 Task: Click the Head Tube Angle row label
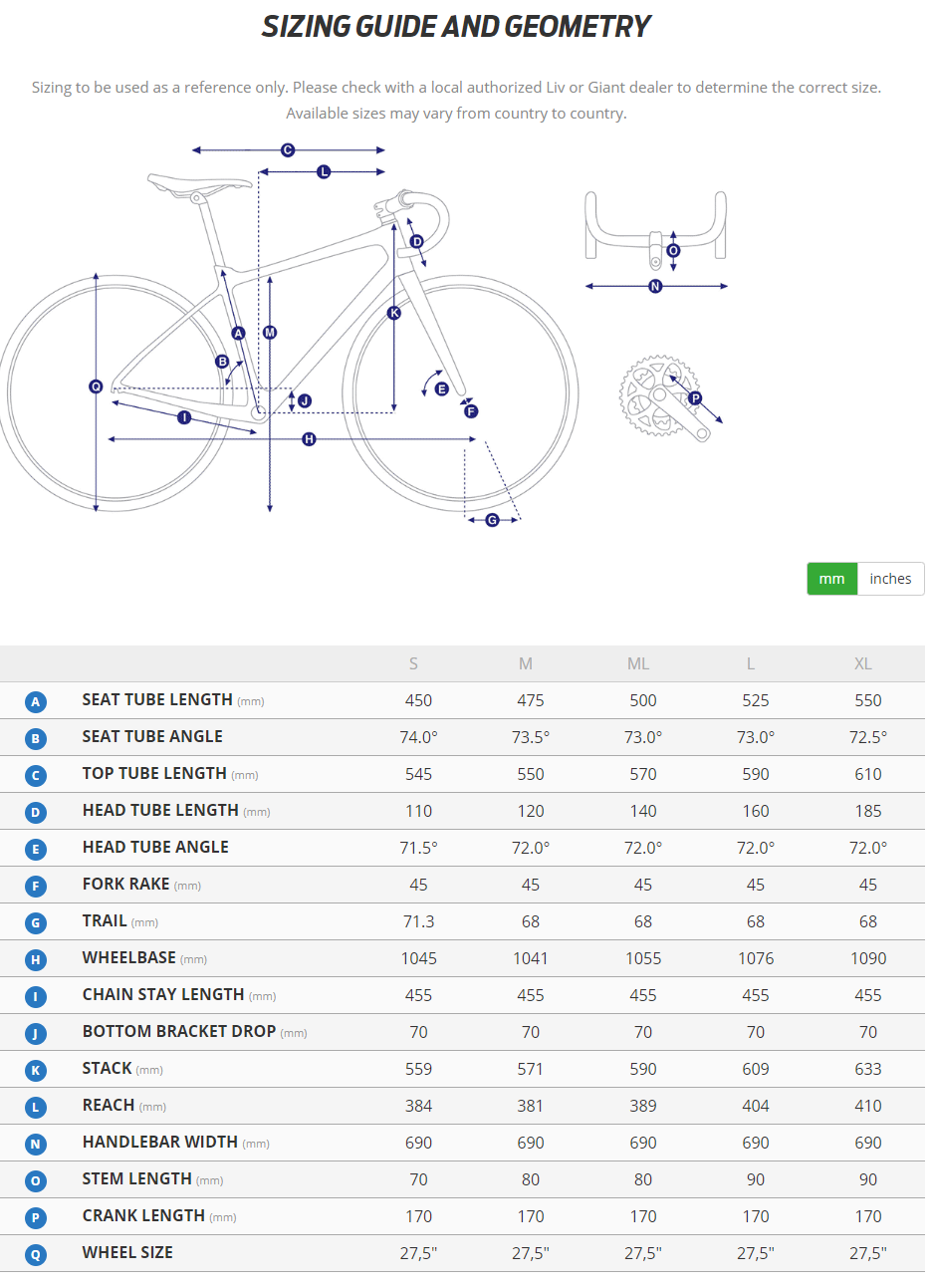click(x=155, y=847)
